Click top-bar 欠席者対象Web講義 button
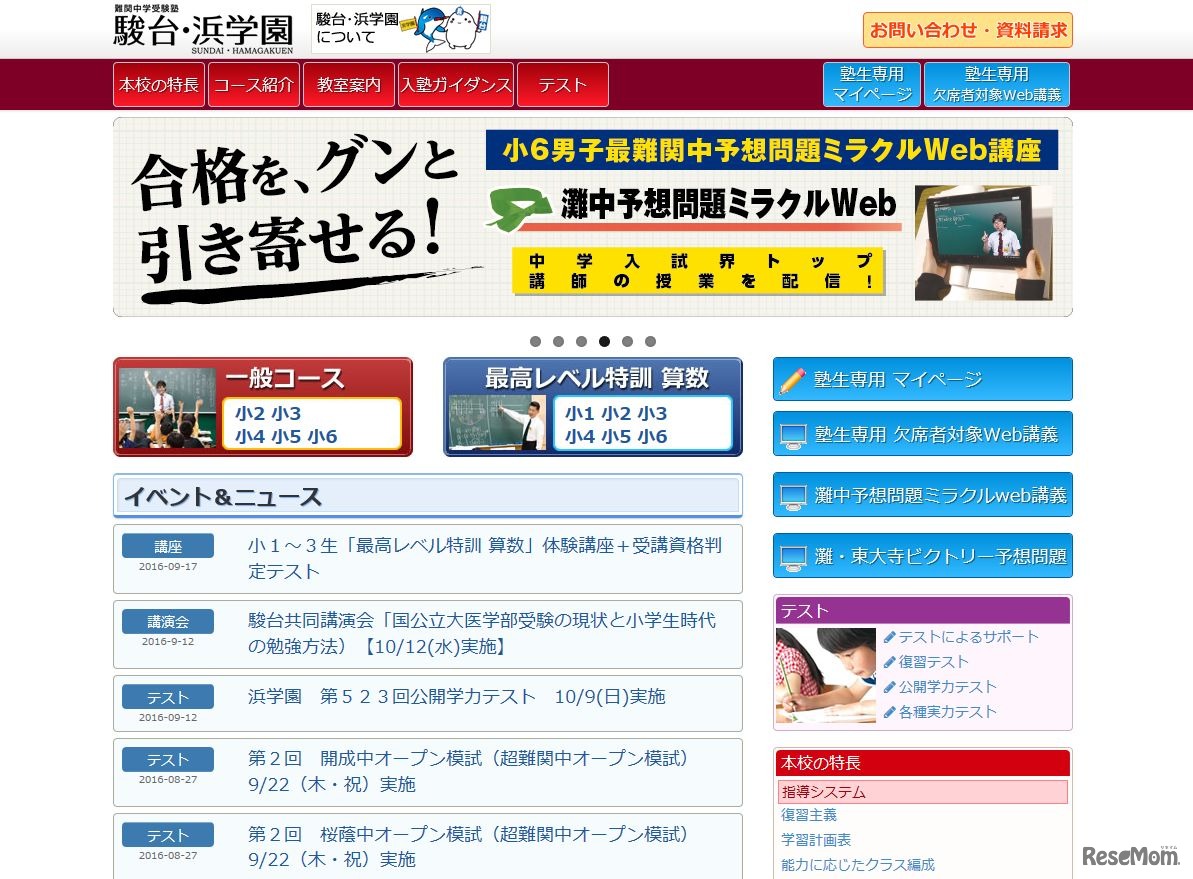This screenshot has width=1193, height=879. point(997,84)
